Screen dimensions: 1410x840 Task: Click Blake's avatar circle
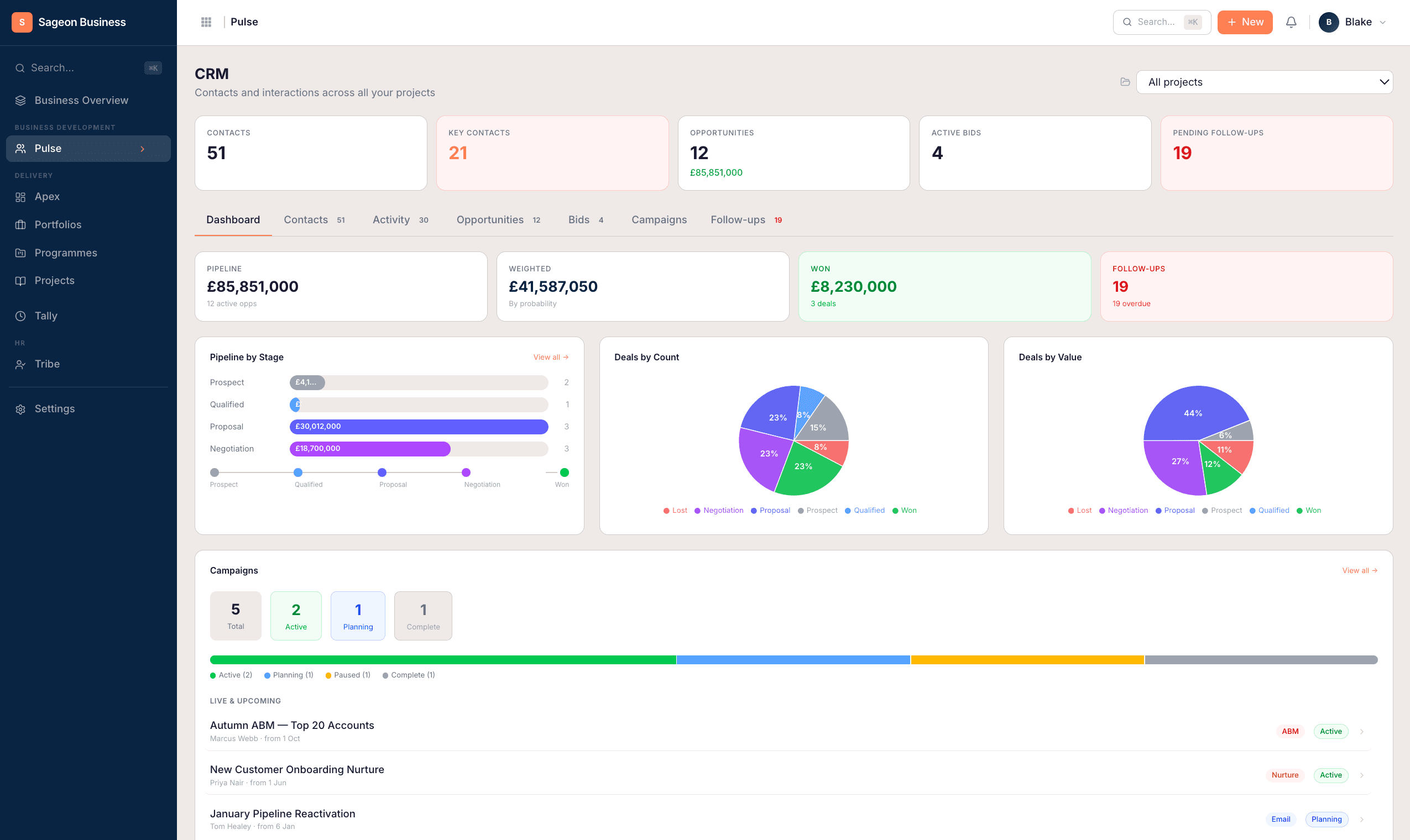(1329, 22)
